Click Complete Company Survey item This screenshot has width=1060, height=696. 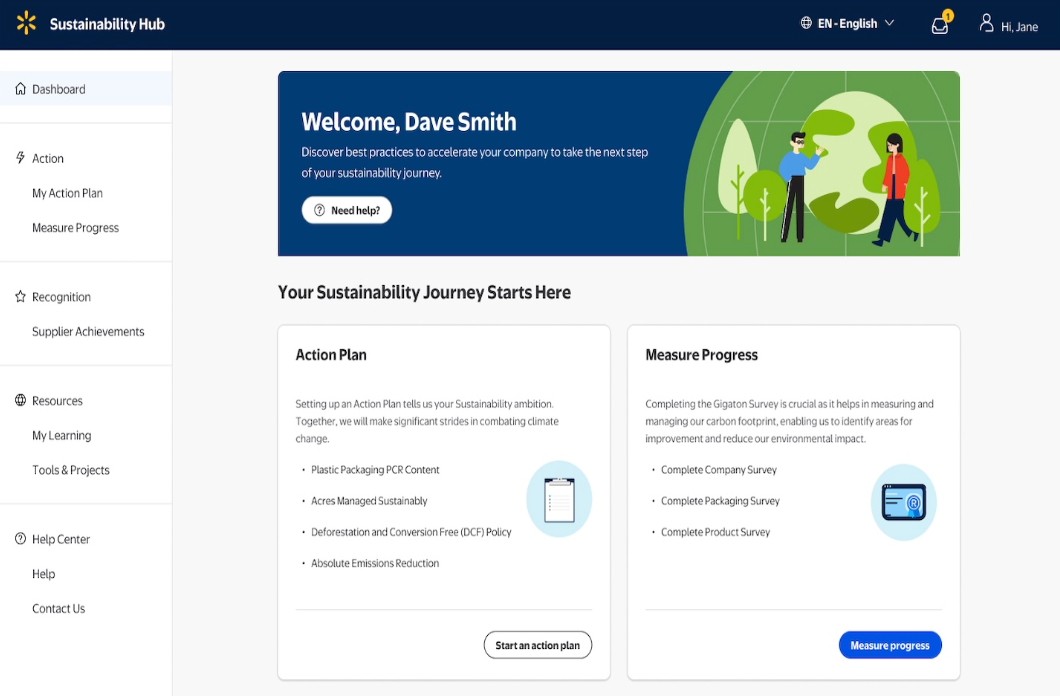pos(719,470)
